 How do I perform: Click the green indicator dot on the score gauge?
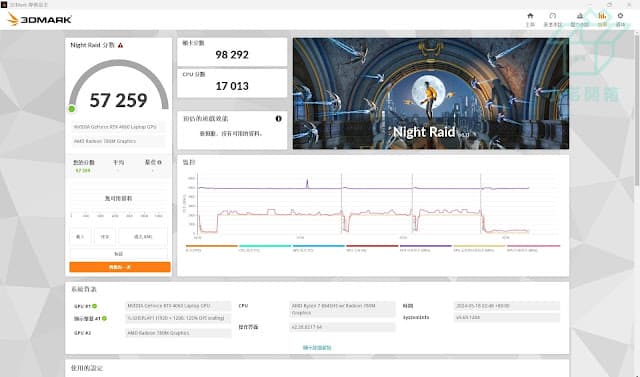72,109
